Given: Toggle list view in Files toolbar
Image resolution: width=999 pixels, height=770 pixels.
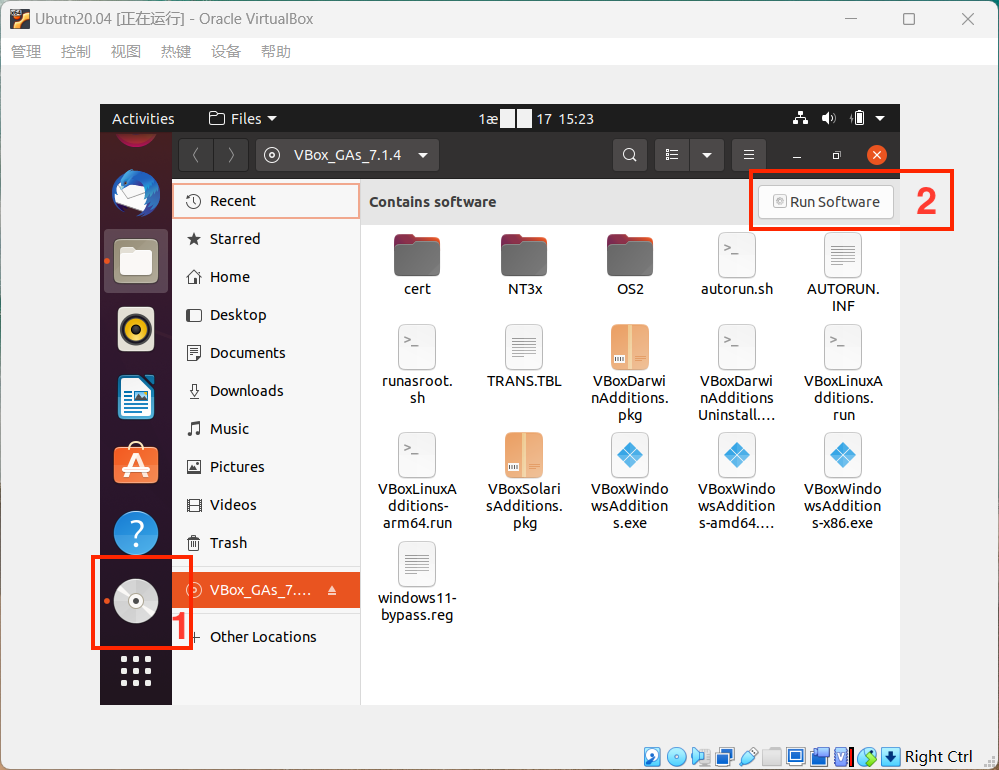Looking at the screenshot, I should click(x=672, y=155).
